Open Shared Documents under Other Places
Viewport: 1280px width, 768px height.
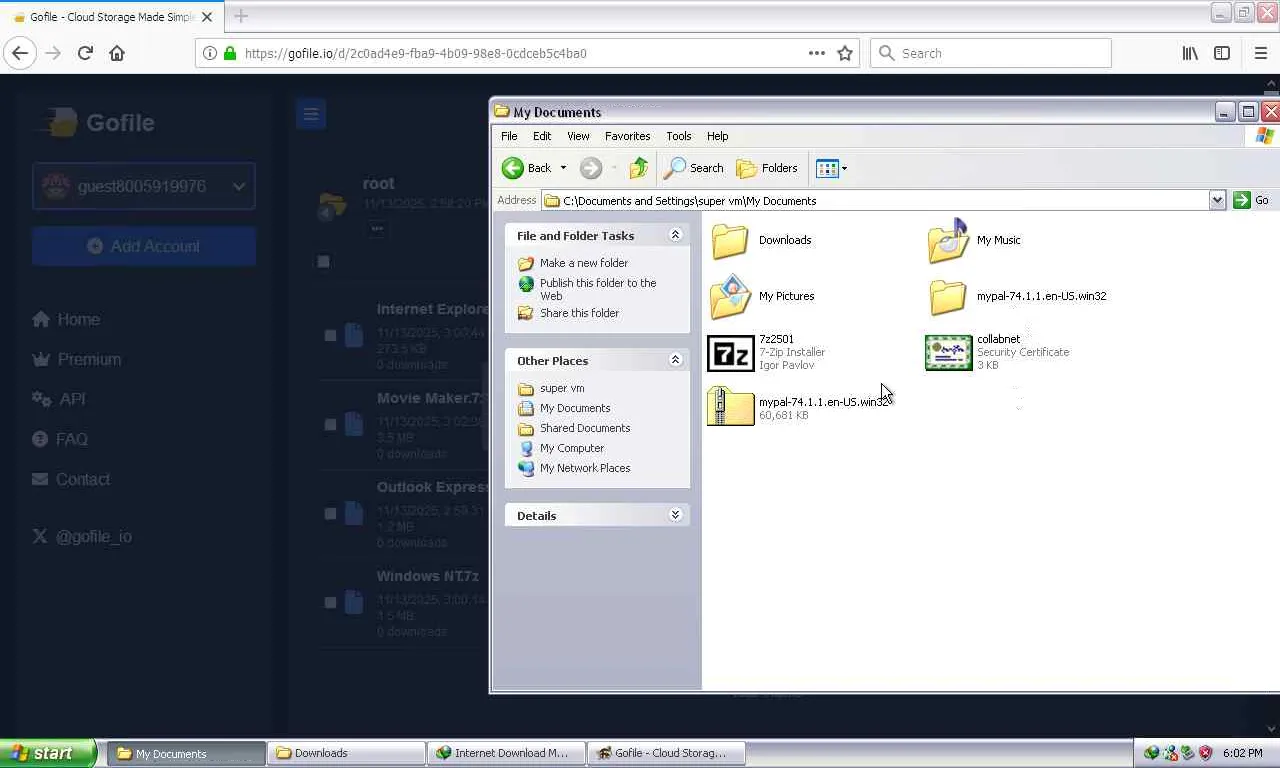click(585, 428)
